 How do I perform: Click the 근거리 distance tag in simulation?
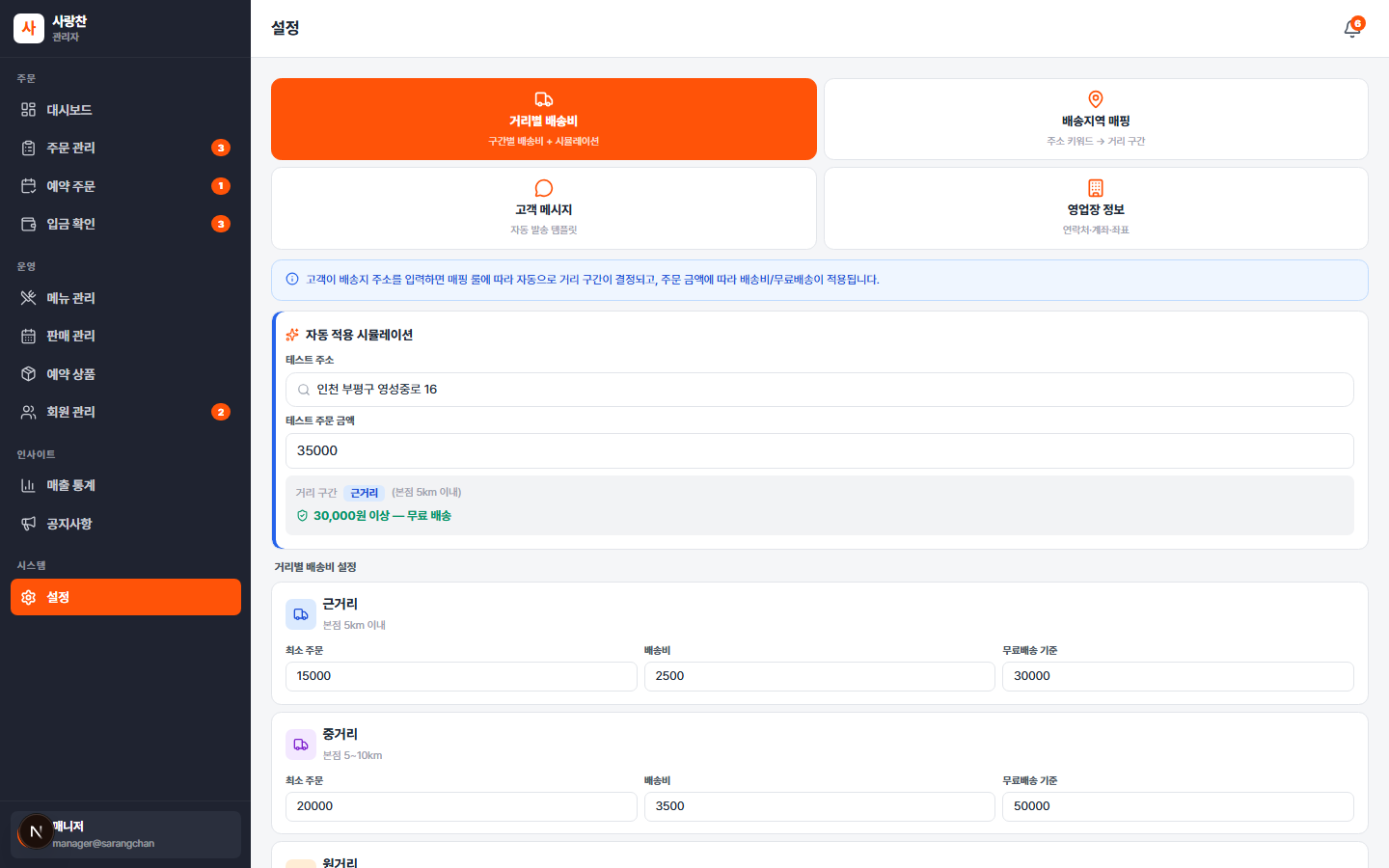click(x=364, y=493)
